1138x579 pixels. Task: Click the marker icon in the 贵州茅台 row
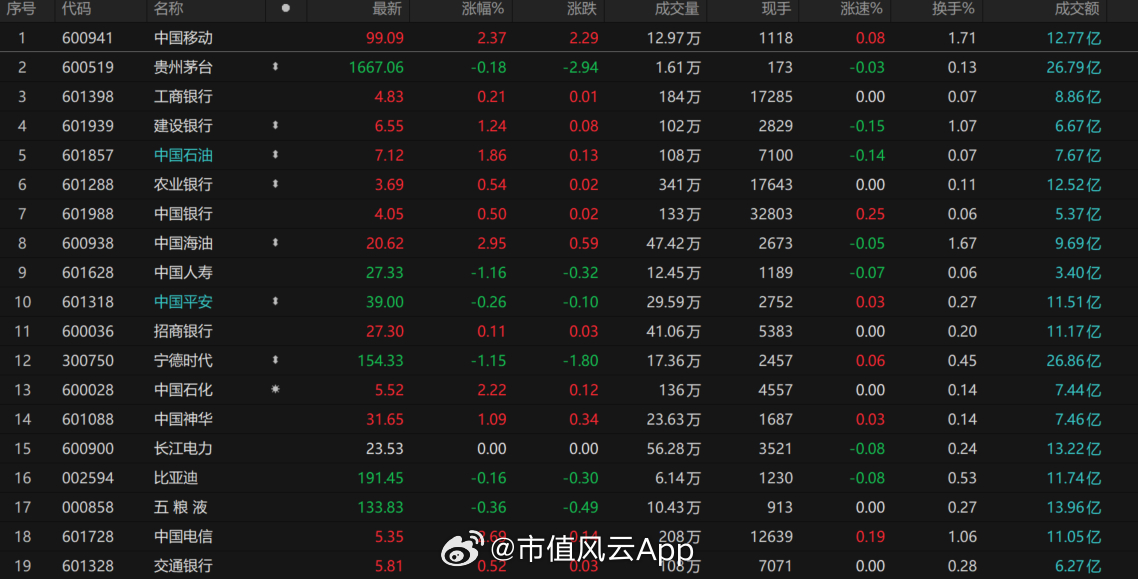click(x=275, y=67)
